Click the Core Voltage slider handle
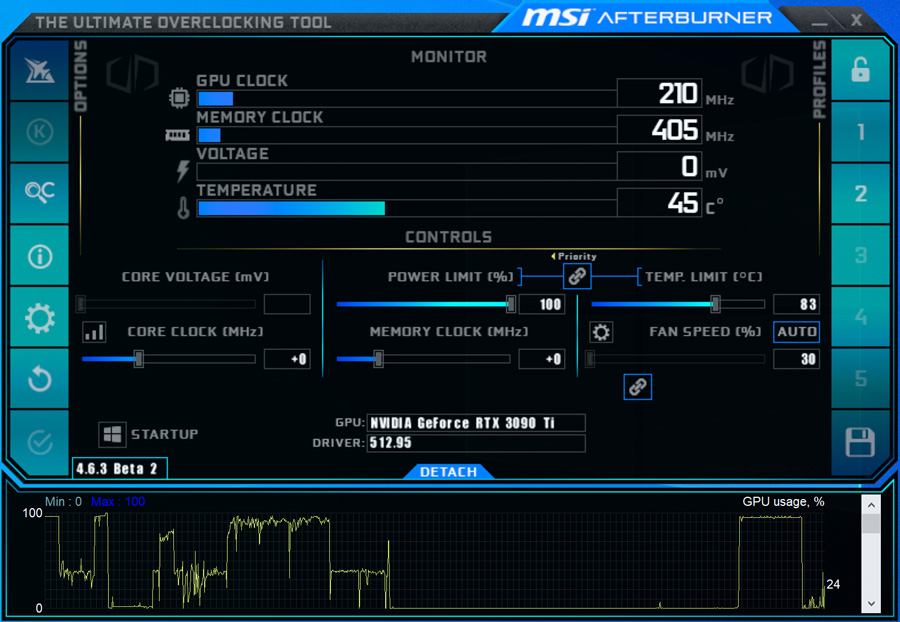Image resolution: width=900 pixels, height=622 pixels. pos(81,304)
